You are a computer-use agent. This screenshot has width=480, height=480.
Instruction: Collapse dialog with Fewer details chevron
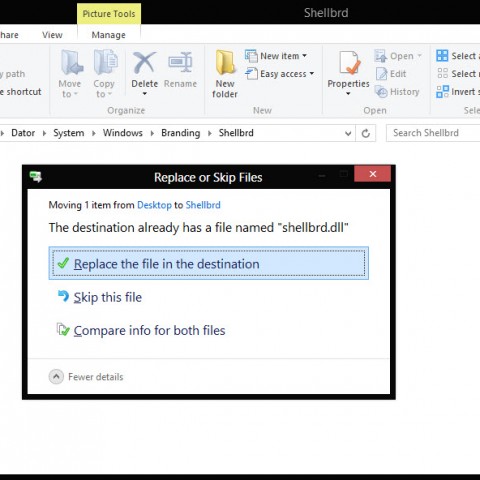click(56, 377)
